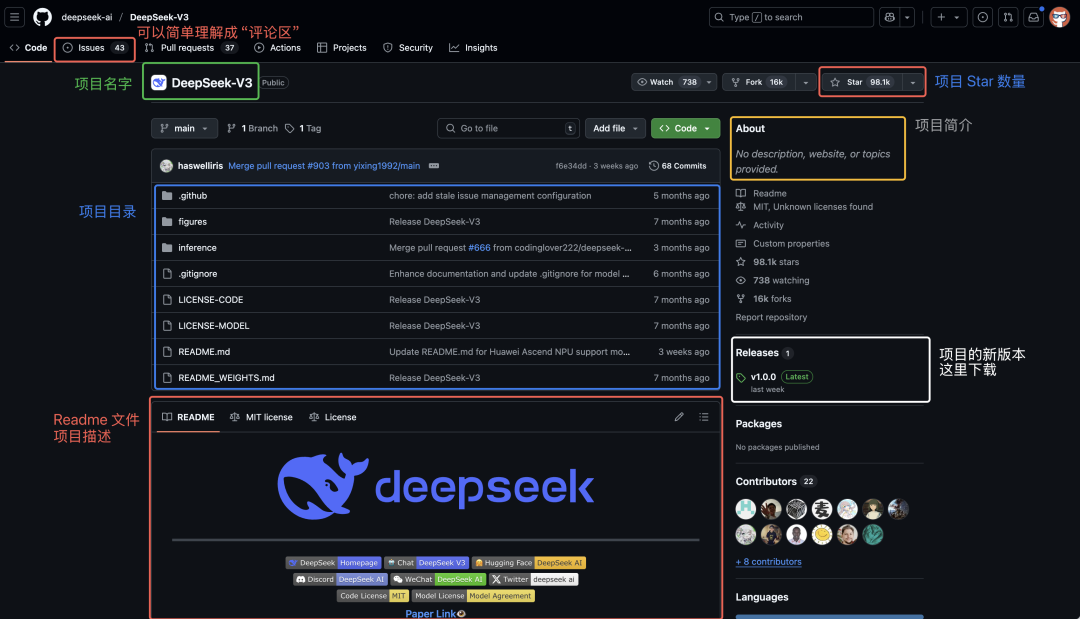The height and width of the screenshot is (619, 1080).
Task: Open the Security tab
Action: 408,48
